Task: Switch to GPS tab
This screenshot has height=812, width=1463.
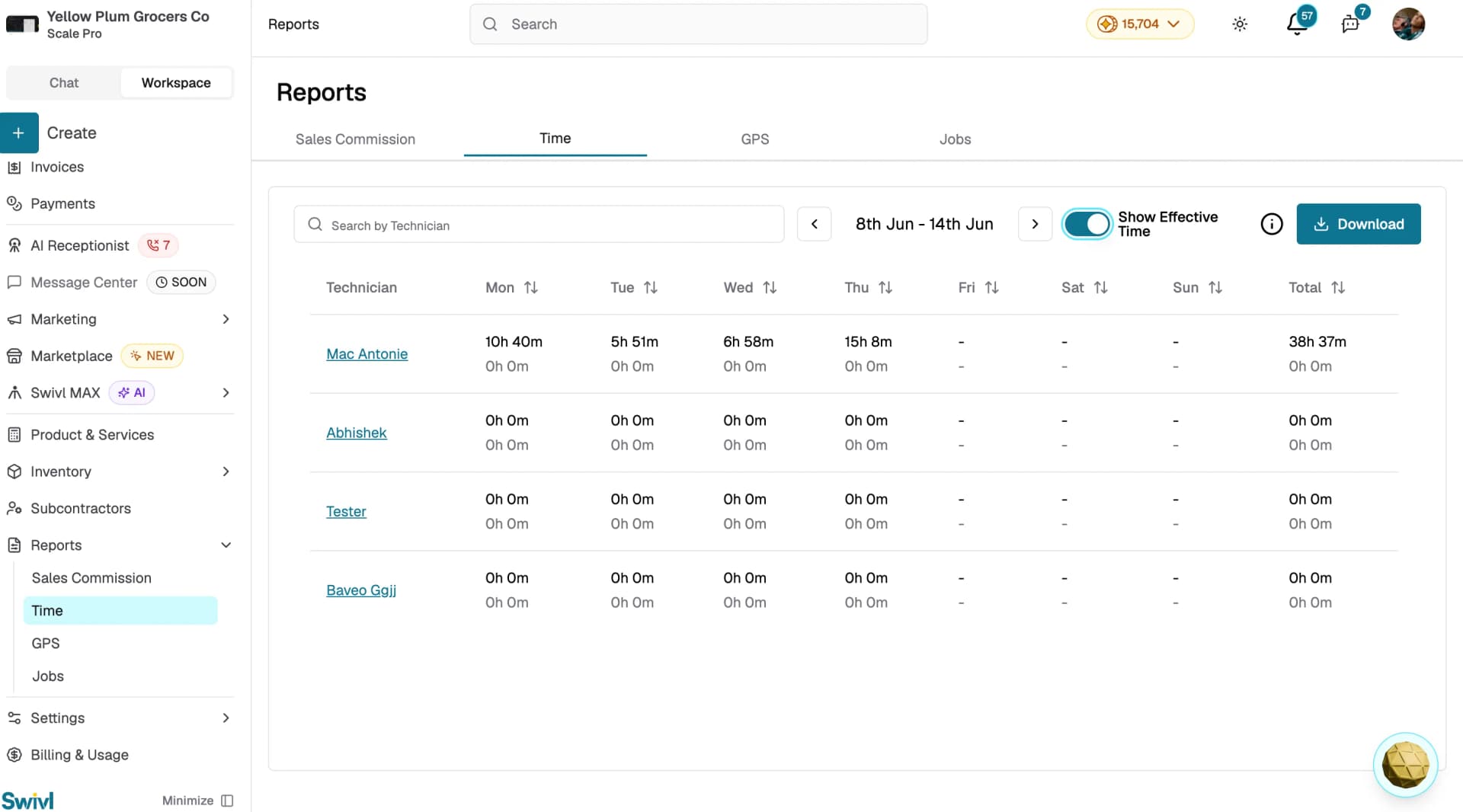Action: click(754, 139)
